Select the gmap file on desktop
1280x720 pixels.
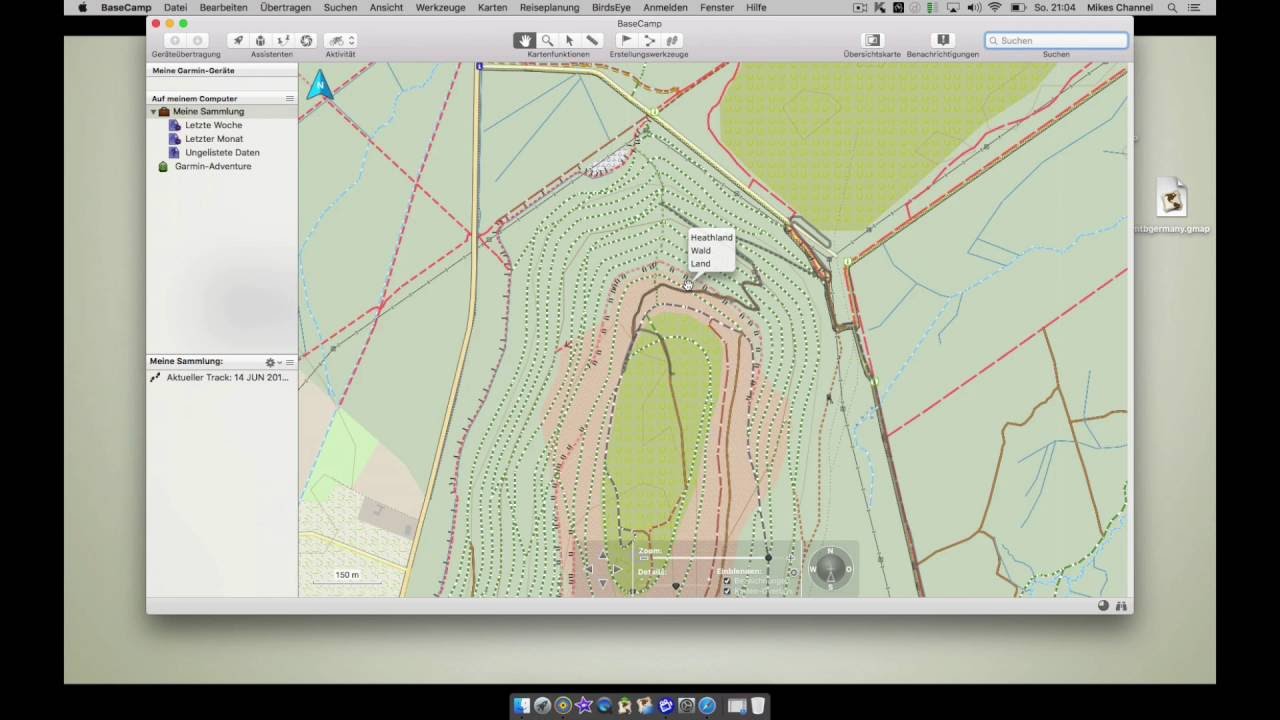(1172, 207)
